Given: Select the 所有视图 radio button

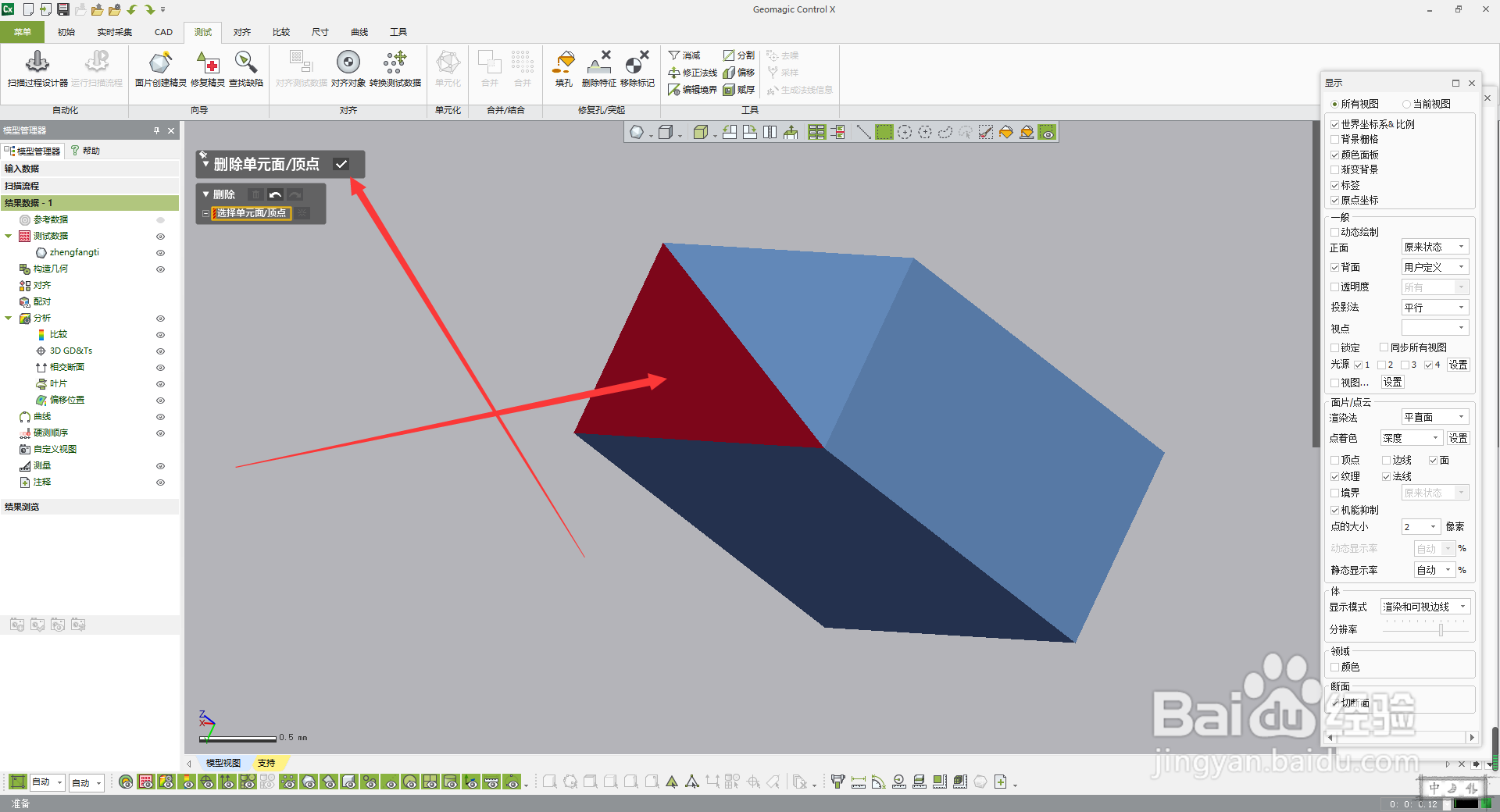Looking at the screenshot, I should pyautogui.click(x=1334, y=104).
